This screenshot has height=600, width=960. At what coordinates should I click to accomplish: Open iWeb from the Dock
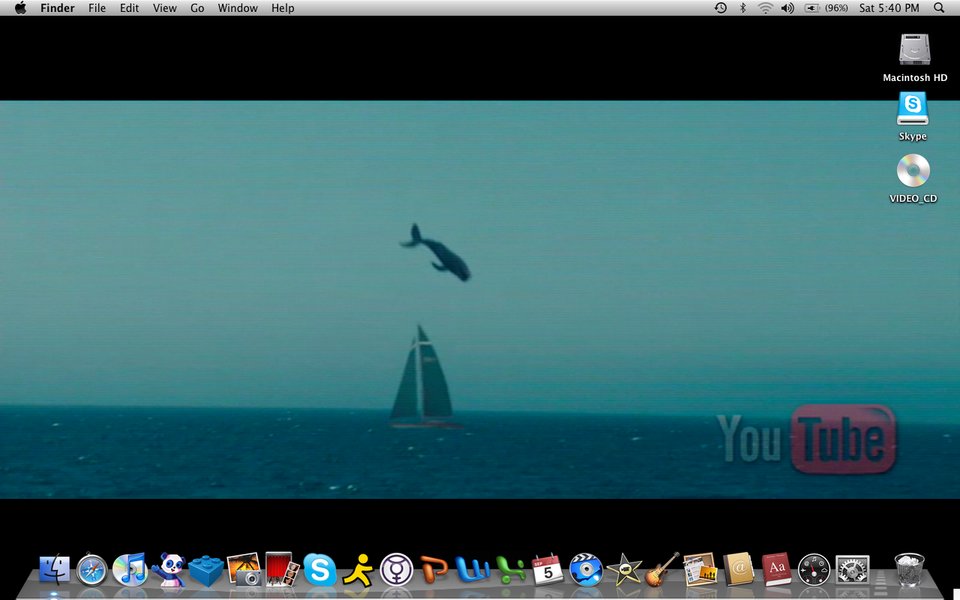tap(700, 569)
